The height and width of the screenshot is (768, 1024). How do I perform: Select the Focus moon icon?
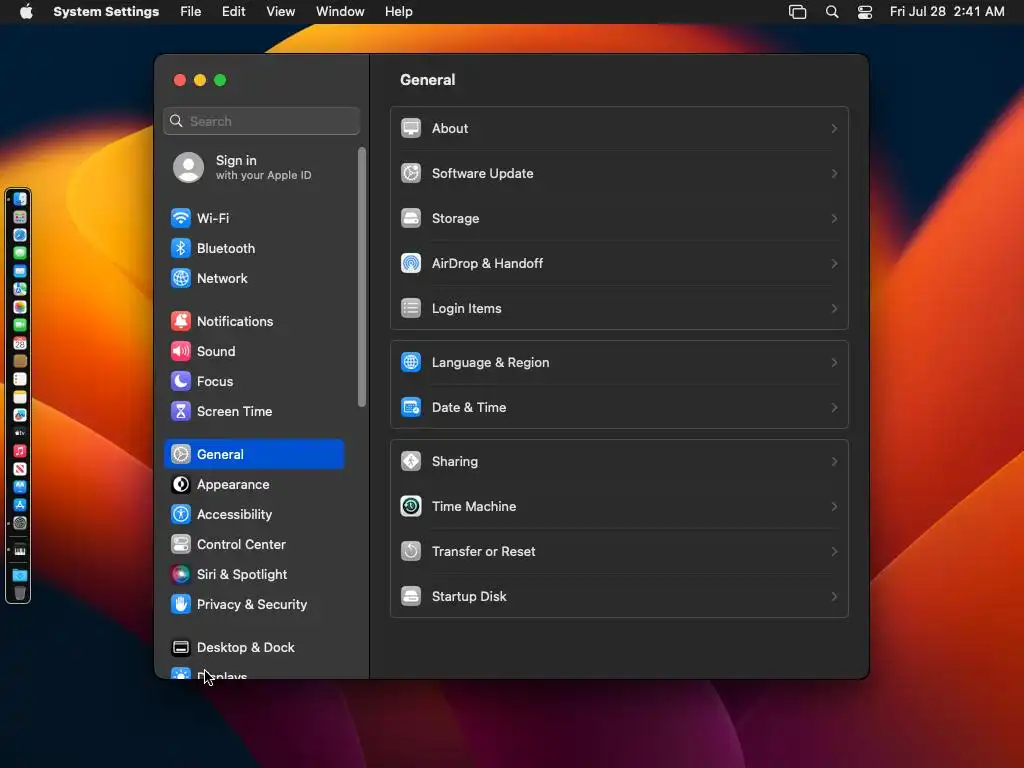click(x=181, y=381)
